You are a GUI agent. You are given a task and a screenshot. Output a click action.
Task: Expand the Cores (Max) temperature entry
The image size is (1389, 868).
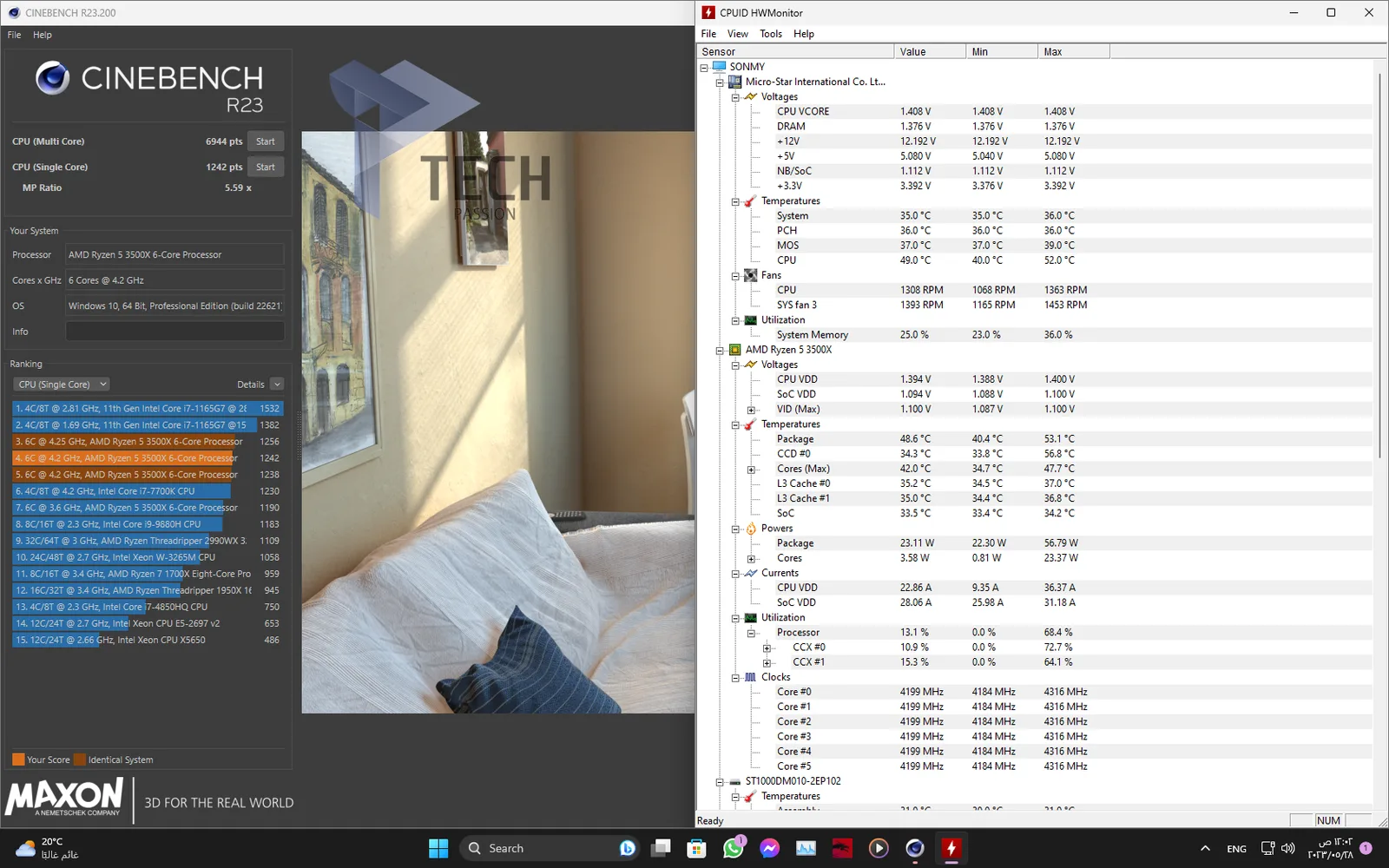click(751, 470)
